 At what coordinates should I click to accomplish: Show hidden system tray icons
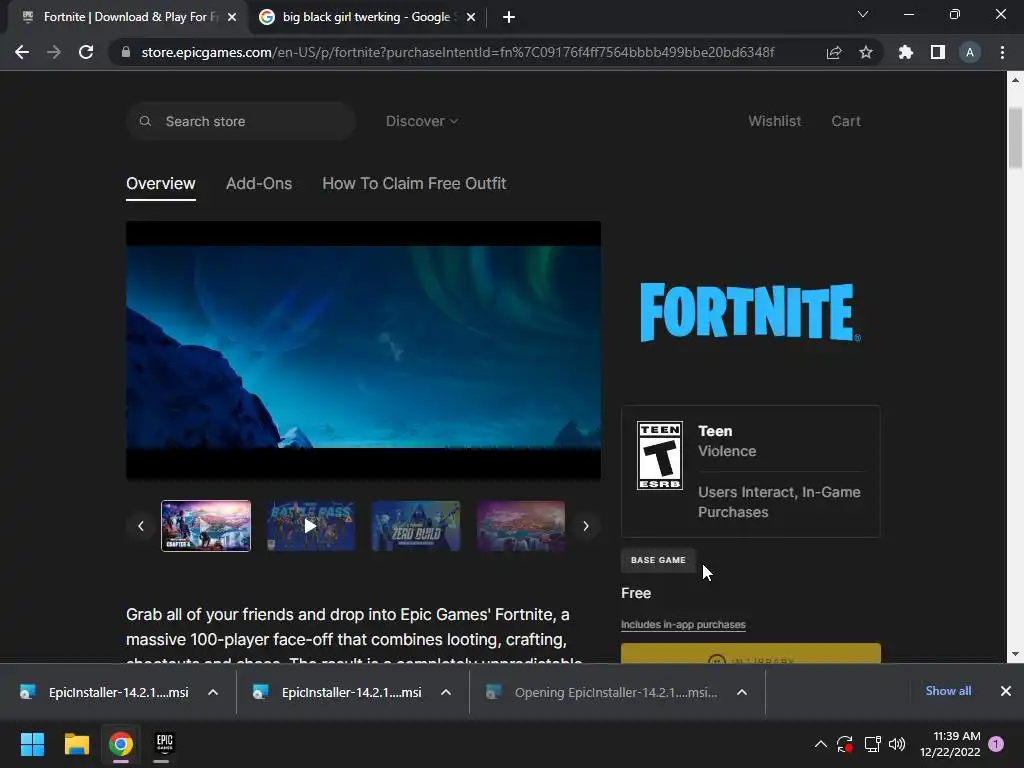[821, 744]
